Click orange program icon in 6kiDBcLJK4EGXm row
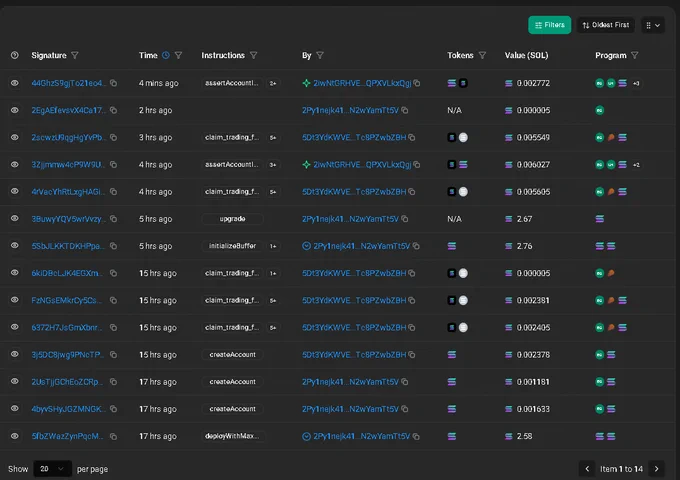Viewport: 680px width, 480px height. pos(611,273)
